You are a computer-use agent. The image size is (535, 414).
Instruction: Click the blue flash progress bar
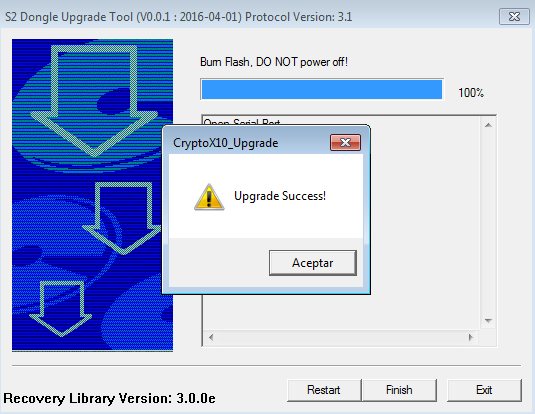click(x=322, y=89)
